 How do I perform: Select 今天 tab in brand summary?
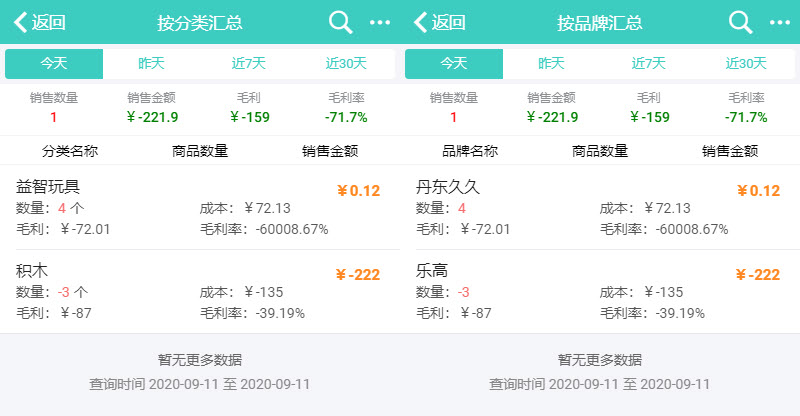pyautogui.click(x=454, y=63)
